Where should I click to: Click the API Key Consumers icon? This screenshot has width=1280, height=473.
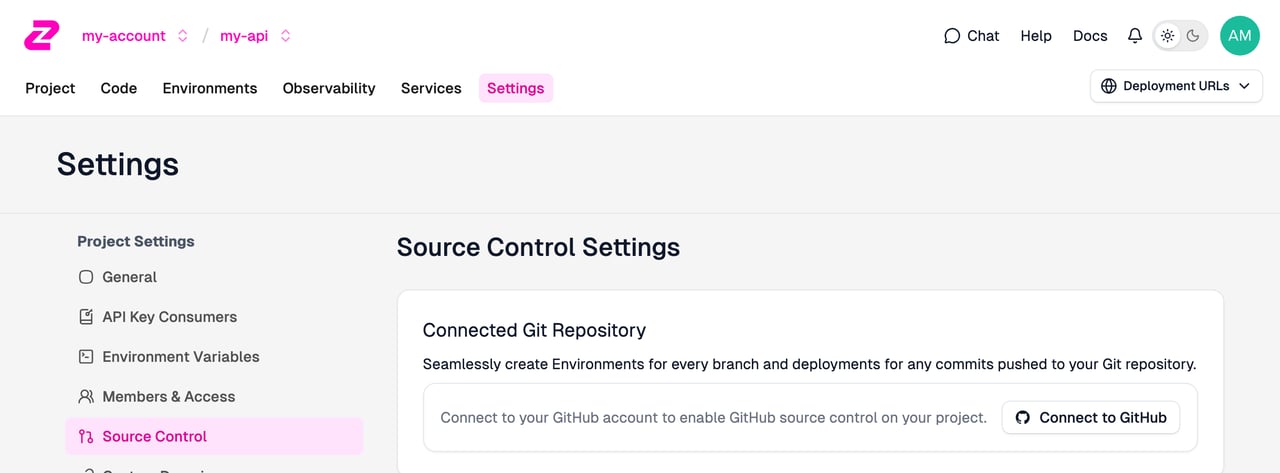(86, 317)
